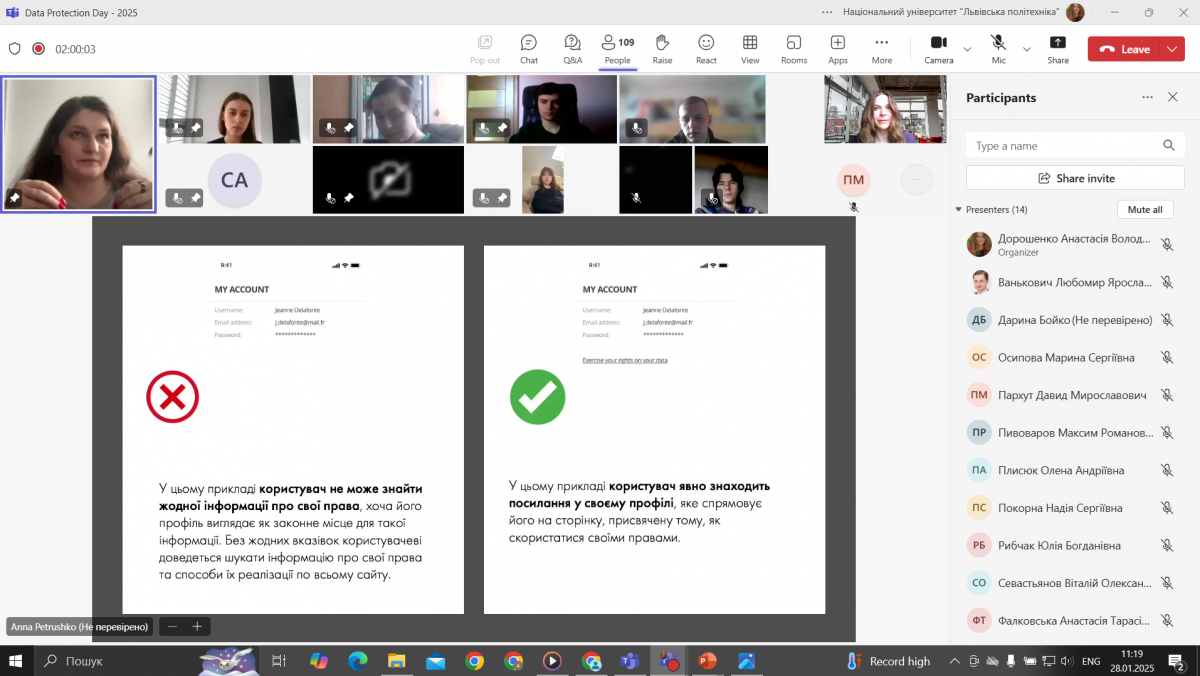
Task: Open the Apps panel
Action: 838,49
